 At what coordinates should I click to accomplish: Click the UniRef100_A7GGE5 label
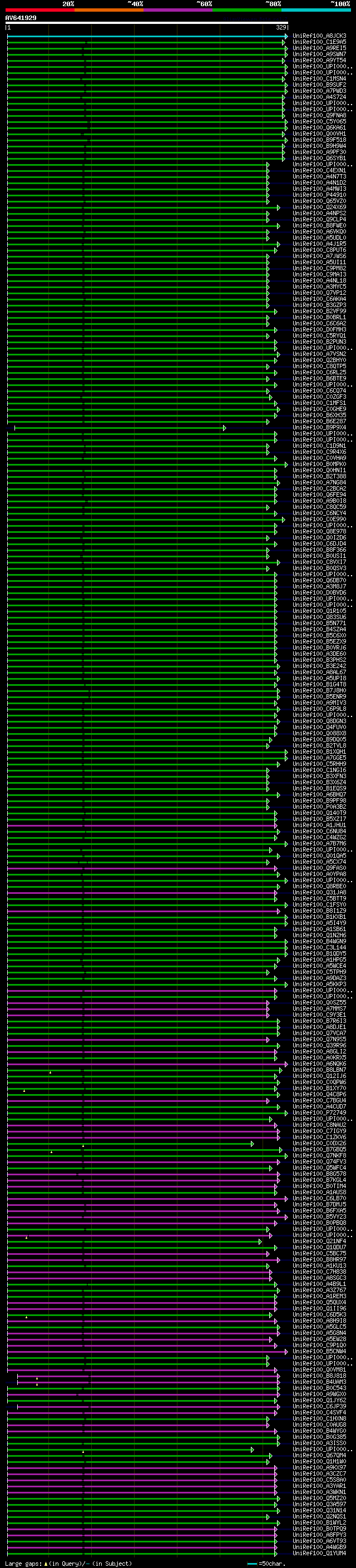319,758
